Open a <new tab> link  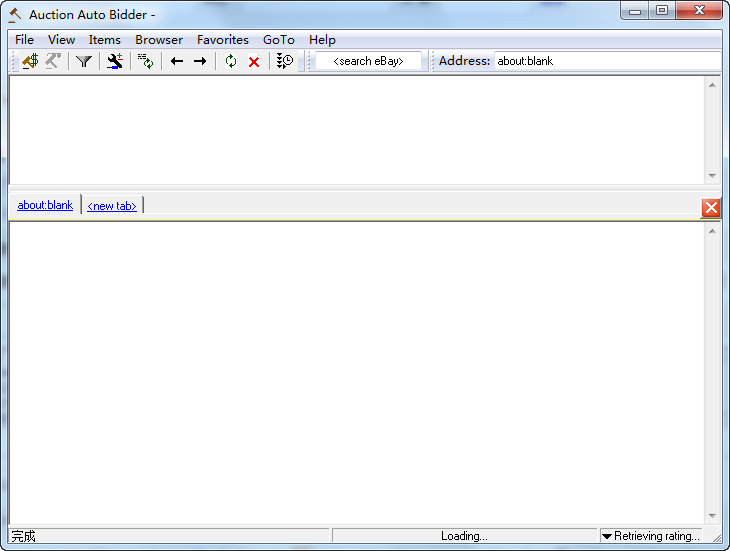[112, 206]
